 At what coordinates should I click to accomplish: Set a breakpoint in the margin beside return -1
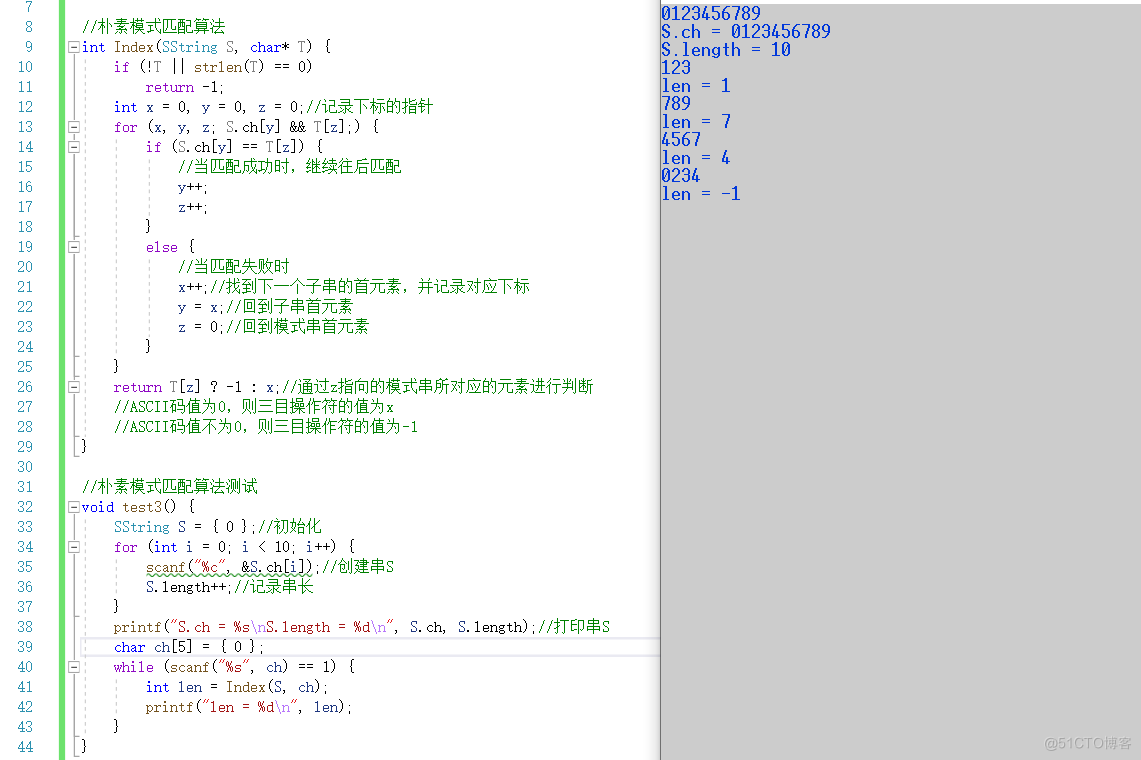[50, 87]
